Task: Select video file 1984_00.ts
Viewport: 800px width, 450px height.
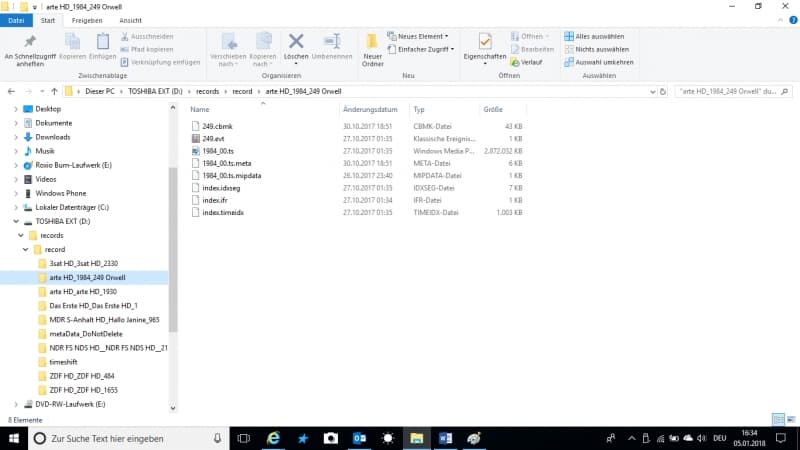Action: [x=218, y=151]
